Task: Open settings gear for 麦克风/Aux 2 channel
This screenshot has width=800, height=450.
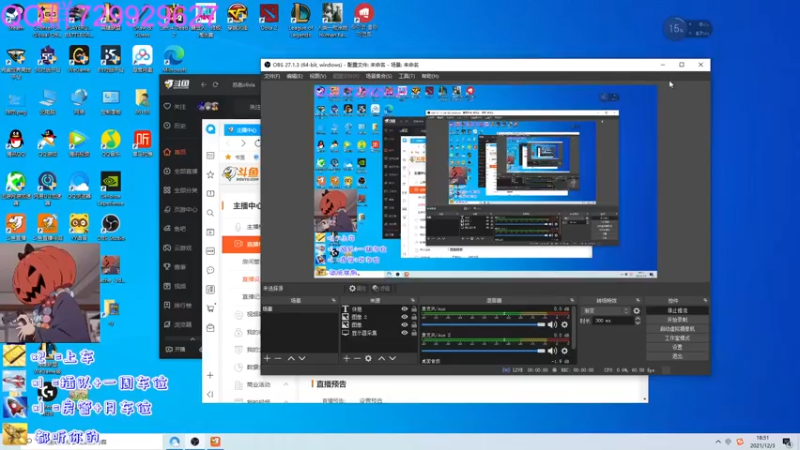Action: tap(564, 351)
